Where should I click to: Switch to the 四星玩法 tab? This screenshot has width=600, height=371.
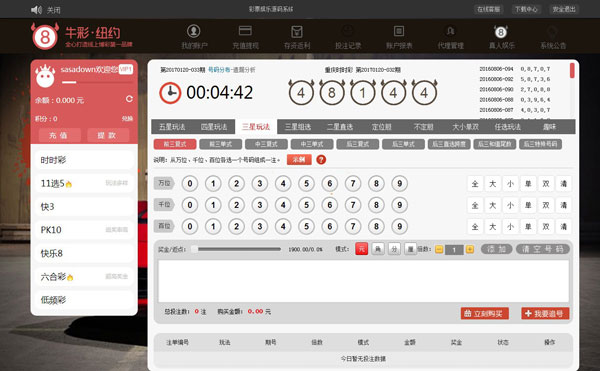[x=214, y=127]
